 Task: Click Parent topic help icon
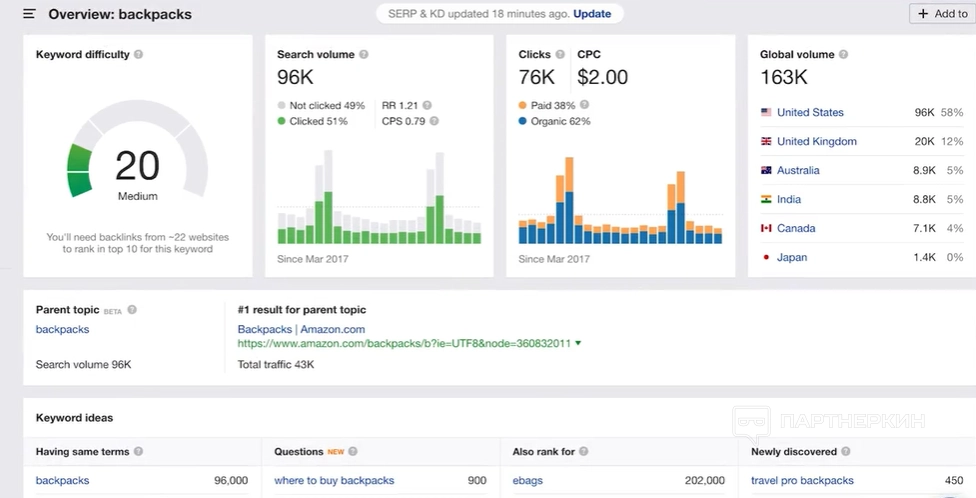[132, 310]
